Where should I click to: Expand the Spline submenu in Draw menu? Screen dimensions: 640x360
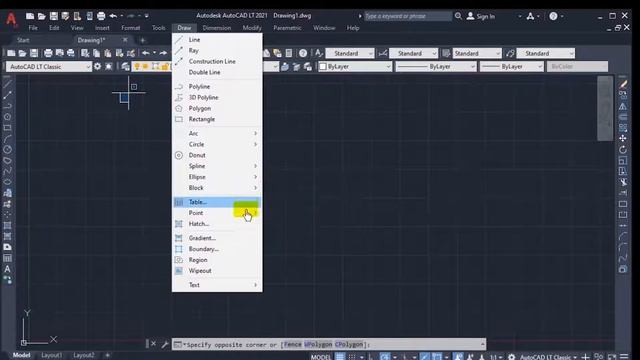click(x=217, y=166)
